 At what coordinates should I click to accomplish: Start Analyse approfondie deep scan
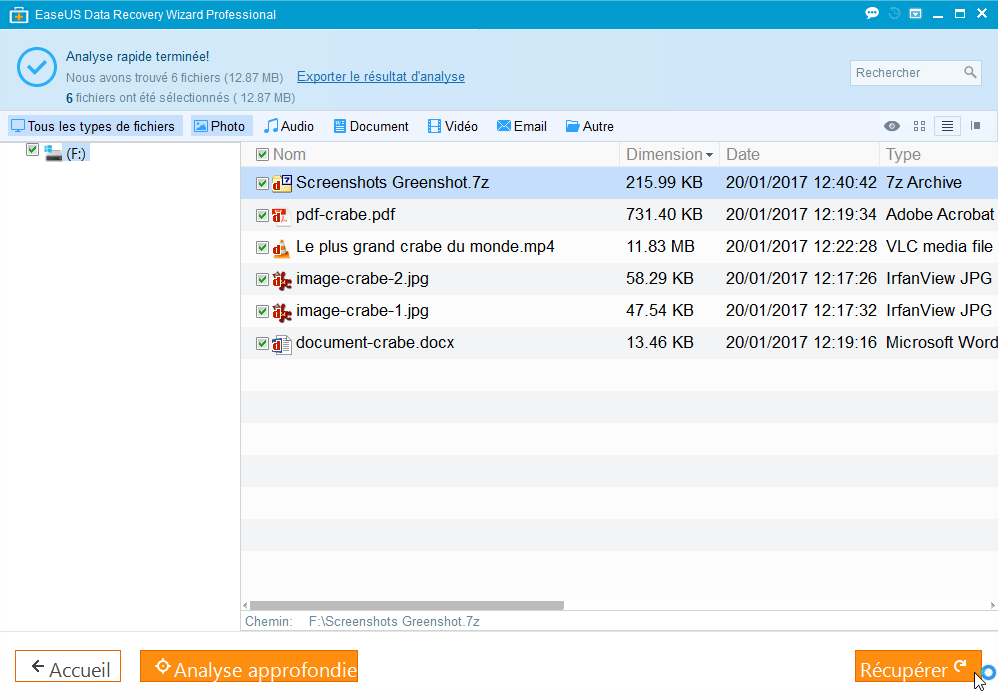[x=249, y=666]
